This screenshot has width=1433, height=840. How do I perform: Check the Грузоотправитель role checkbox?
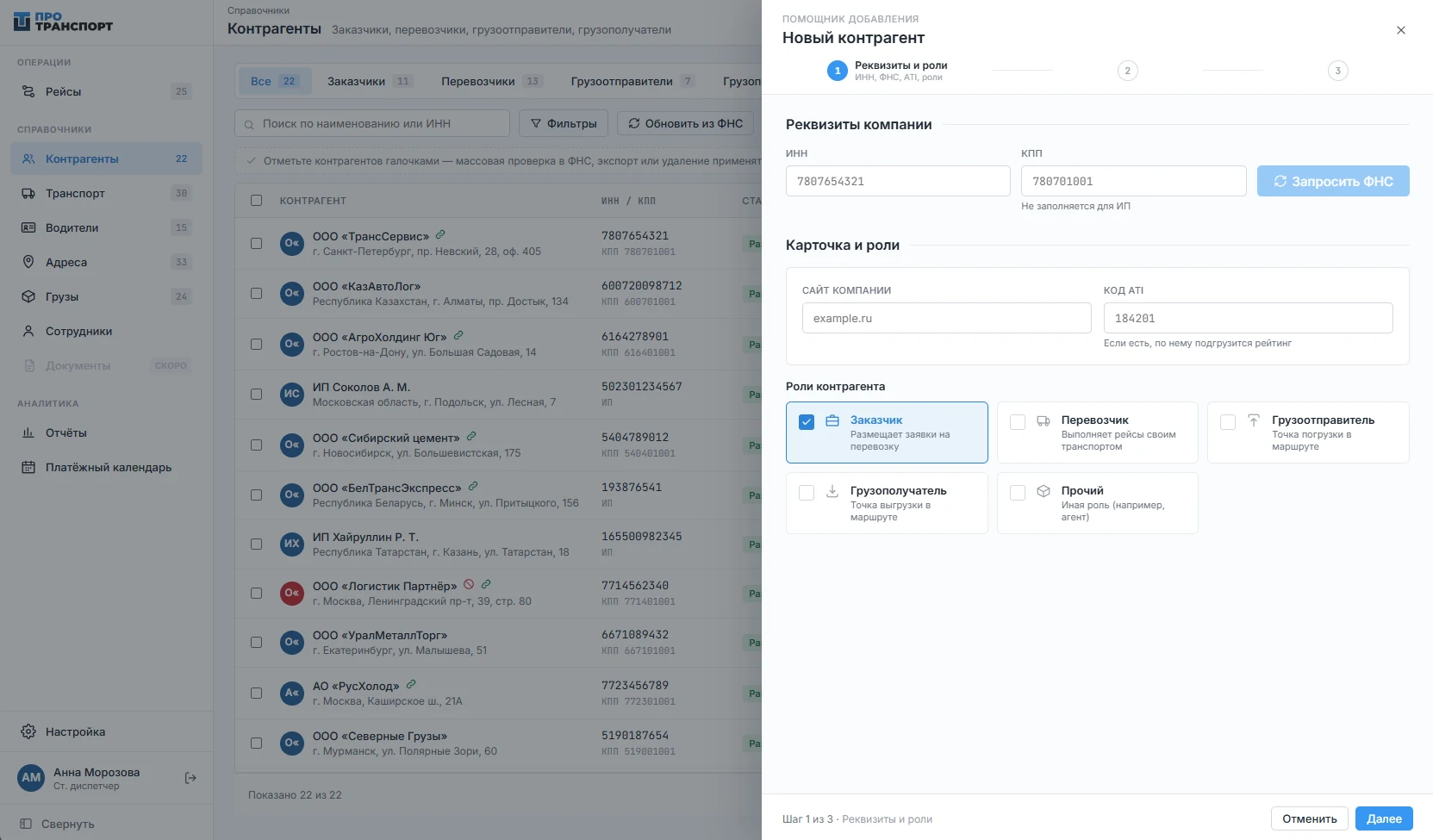1228,422
